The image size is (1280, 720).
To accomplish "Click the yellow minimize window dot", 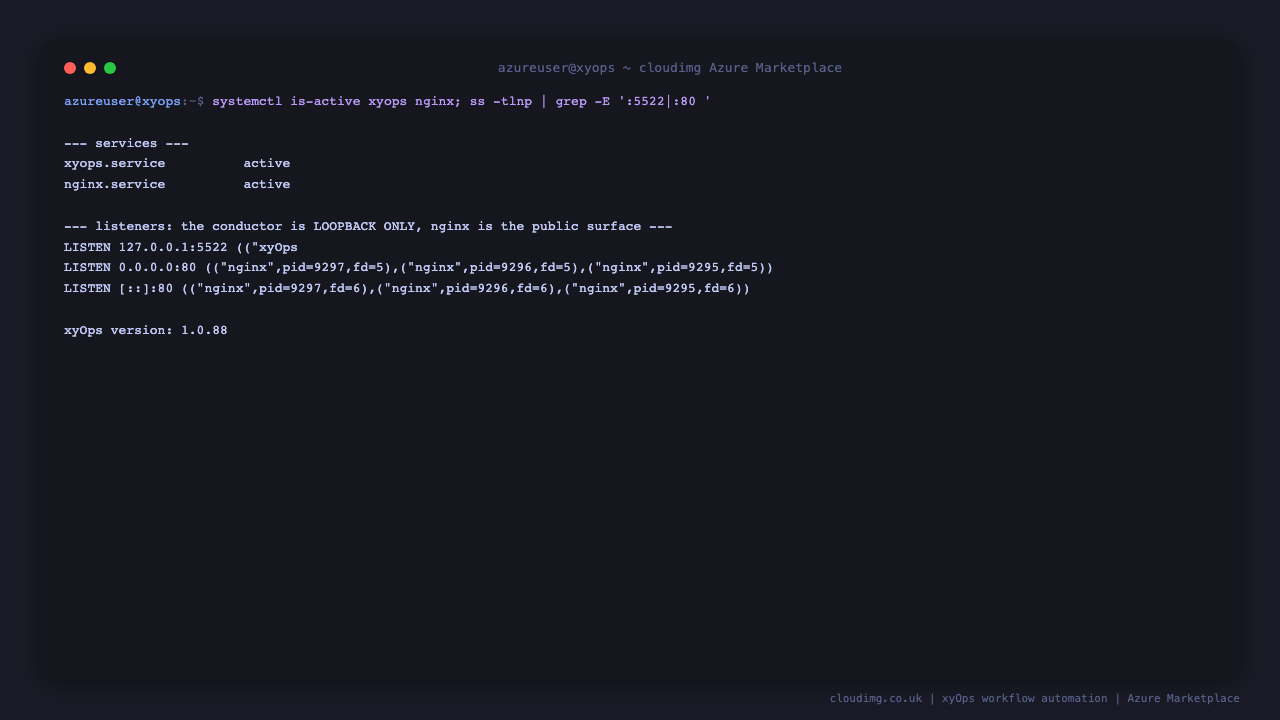I will click(90, 68).
